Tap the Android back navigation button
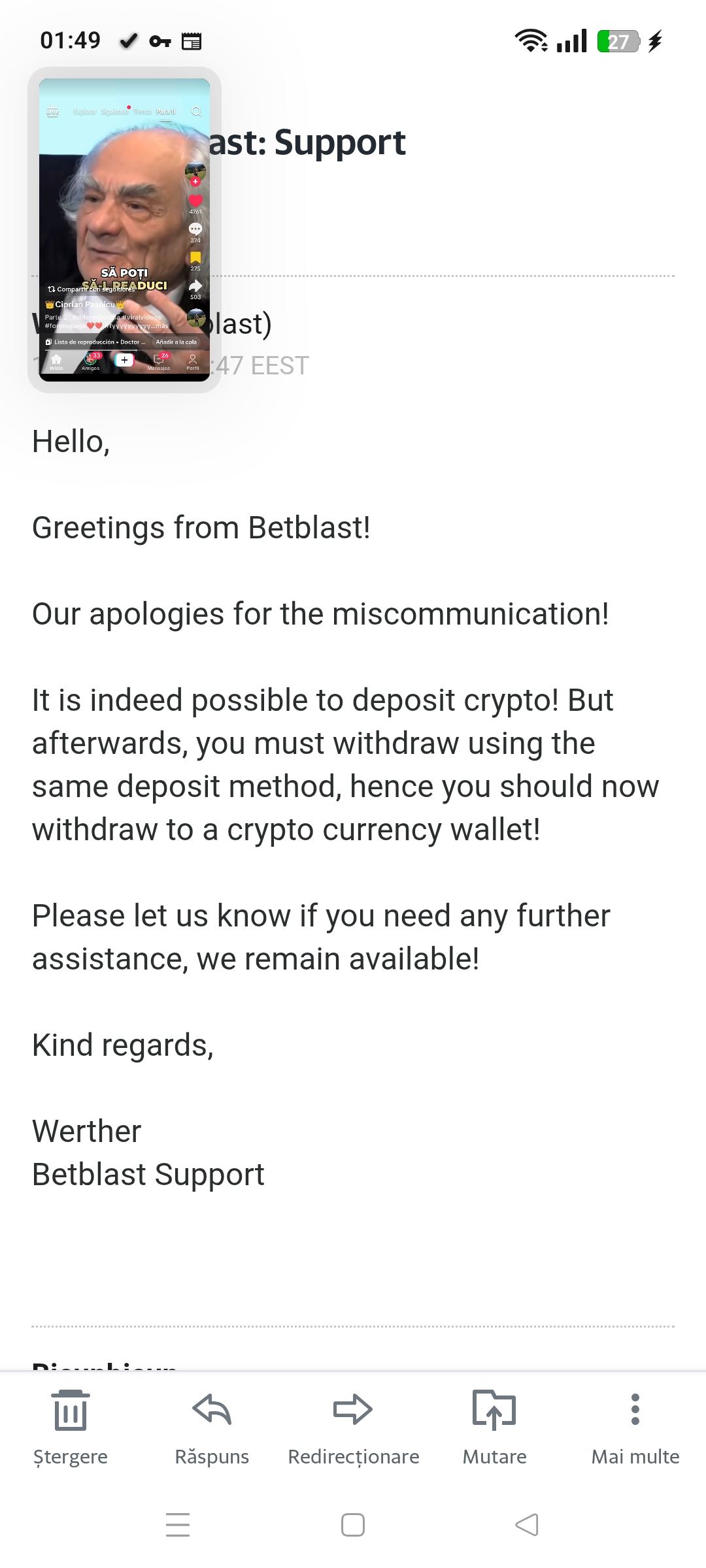 click(x=527, y=1525)
